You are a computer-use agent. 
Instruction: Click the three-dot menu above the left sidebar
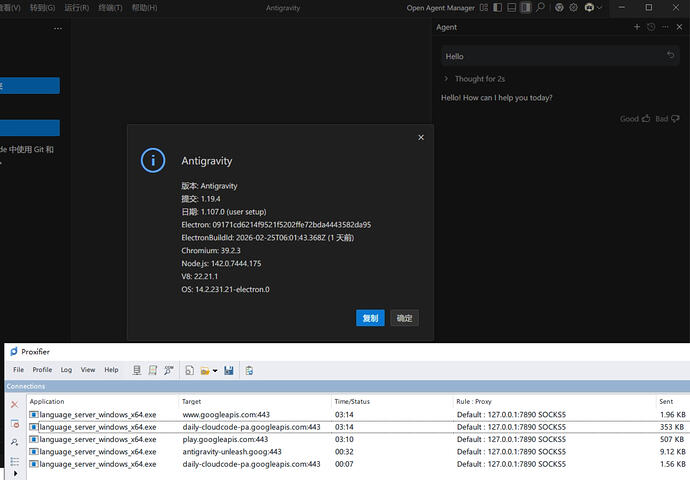pos(58,29)
